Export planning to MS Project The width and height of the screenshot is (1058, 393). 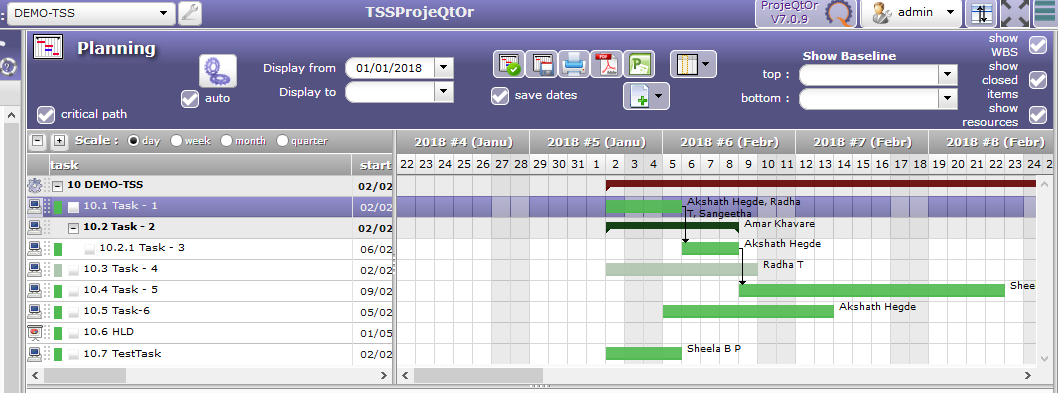(639, 64)
